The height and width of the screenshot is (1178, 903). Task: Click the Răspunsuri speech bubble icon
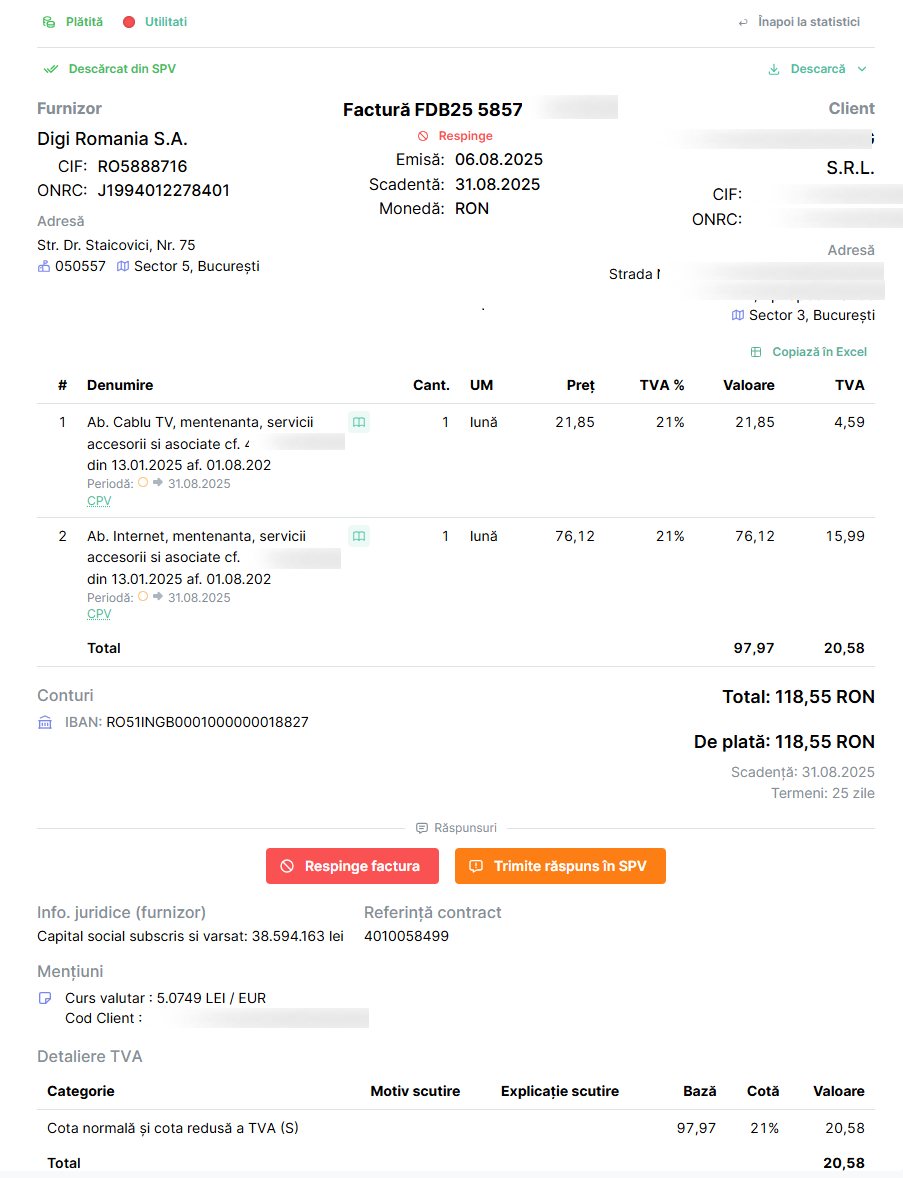point(421,827)
